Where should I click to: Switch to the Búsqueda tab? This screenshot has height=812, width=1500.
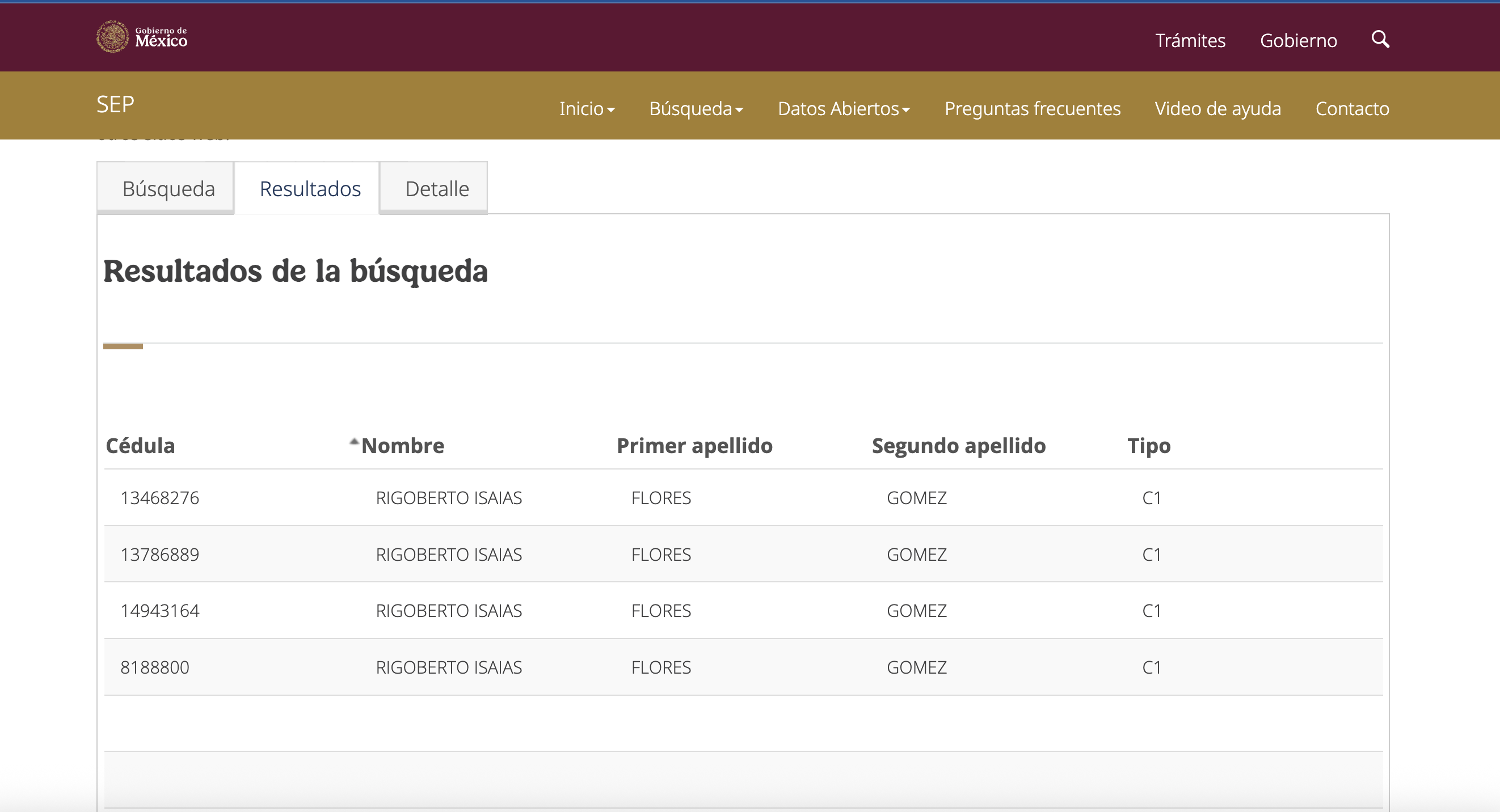click(166, 188)
